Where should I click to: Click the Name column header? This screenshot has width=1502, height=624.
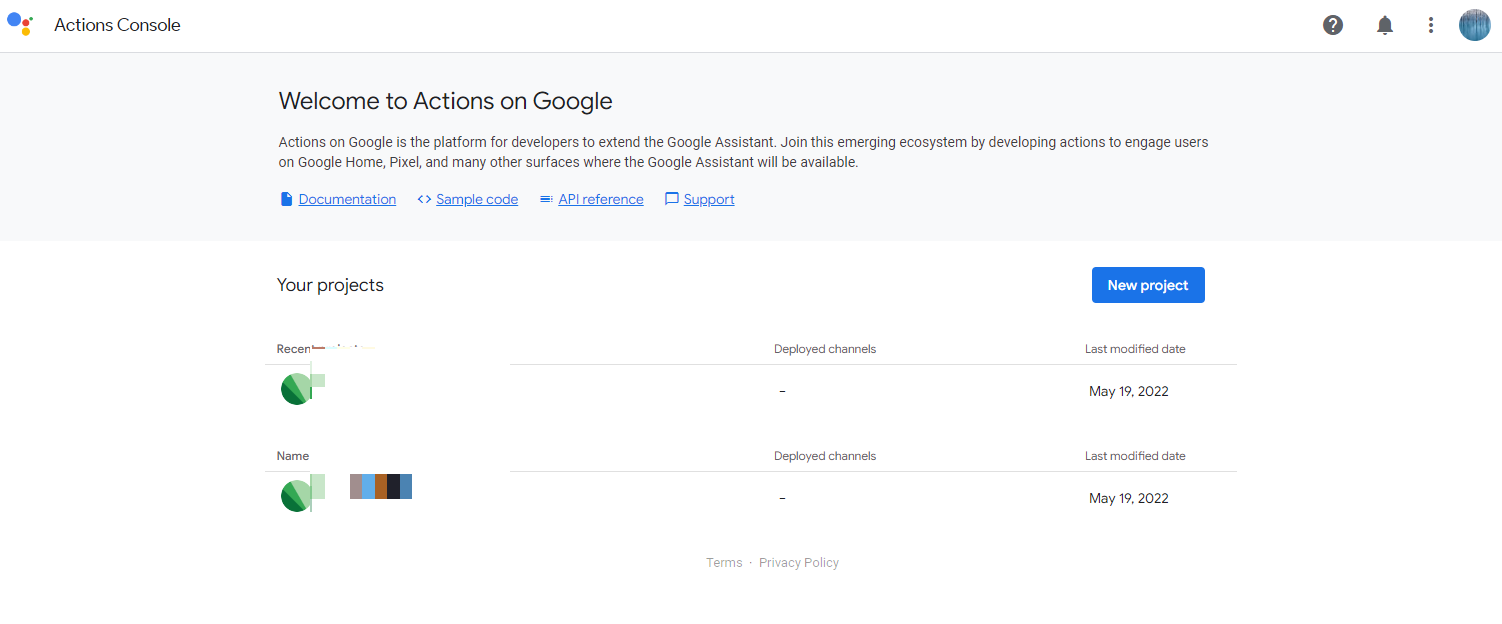click(293, 456)
